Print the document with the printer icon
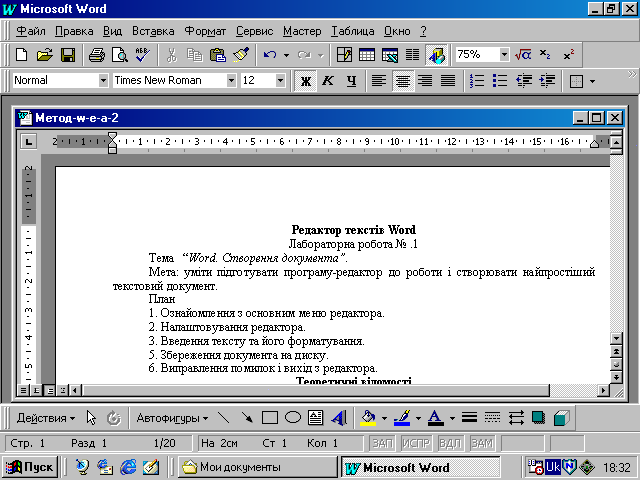This screenshot has height=480, width=640. point(97,55)
